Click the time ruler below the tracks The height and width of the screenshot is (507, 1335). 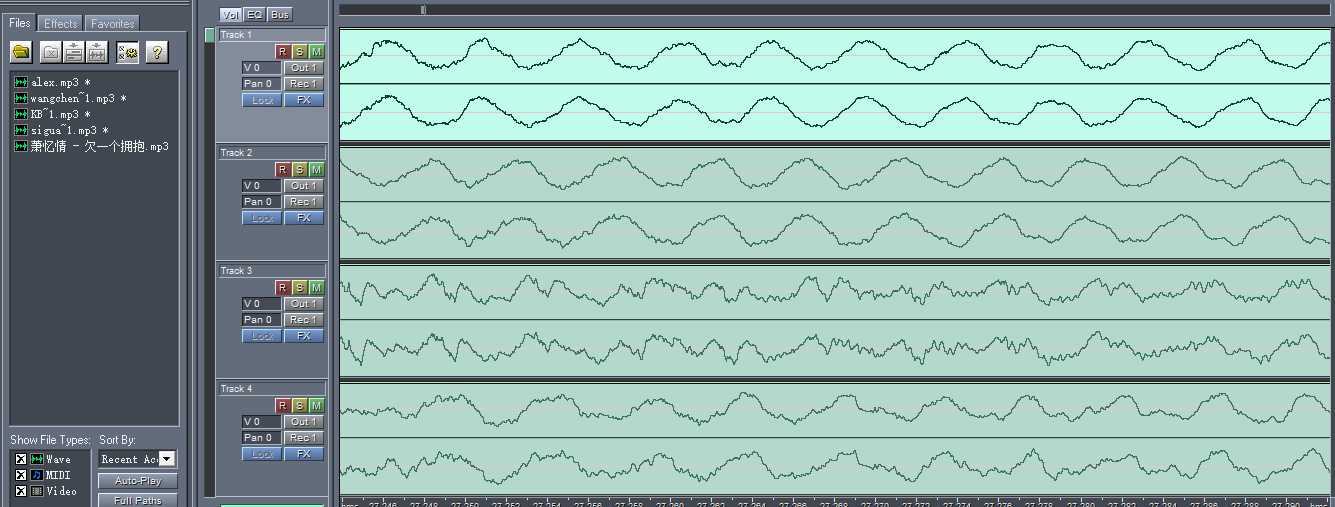tap(835, 502)
